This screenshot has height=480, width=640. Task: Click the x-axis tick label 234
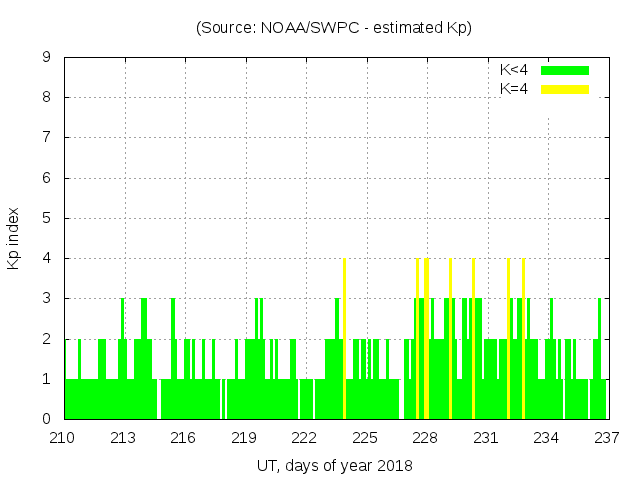pos(546,438)
